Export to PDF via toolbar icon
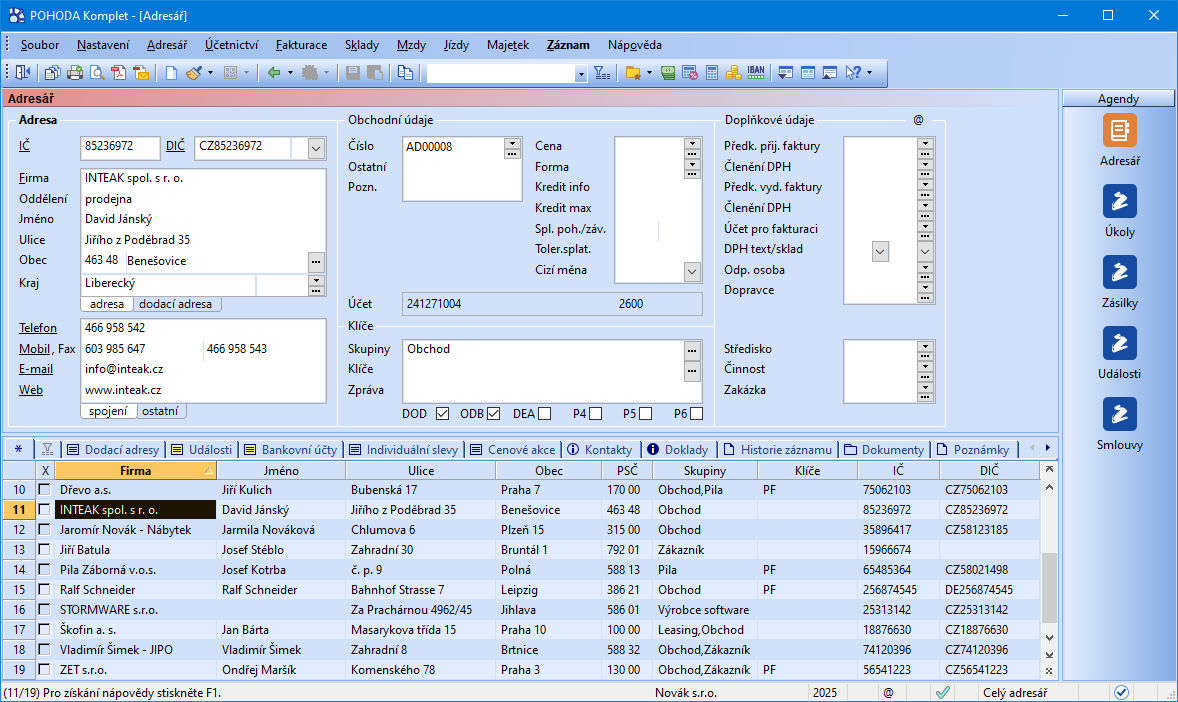 [x=119, y=73]
